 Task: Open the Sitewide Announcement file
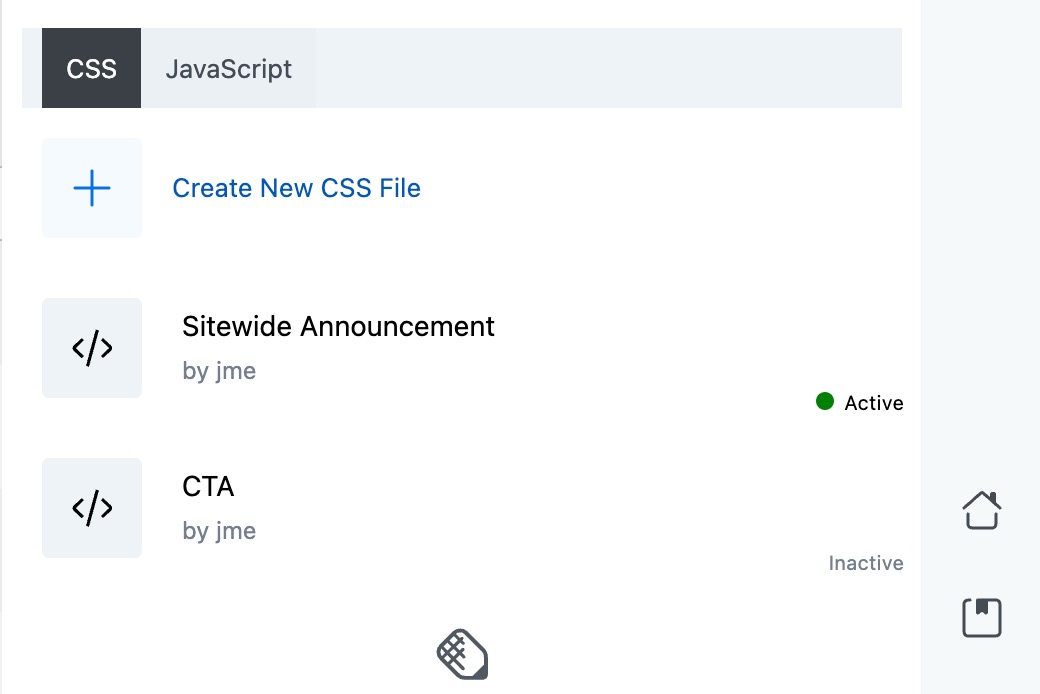tap(338, 326)
